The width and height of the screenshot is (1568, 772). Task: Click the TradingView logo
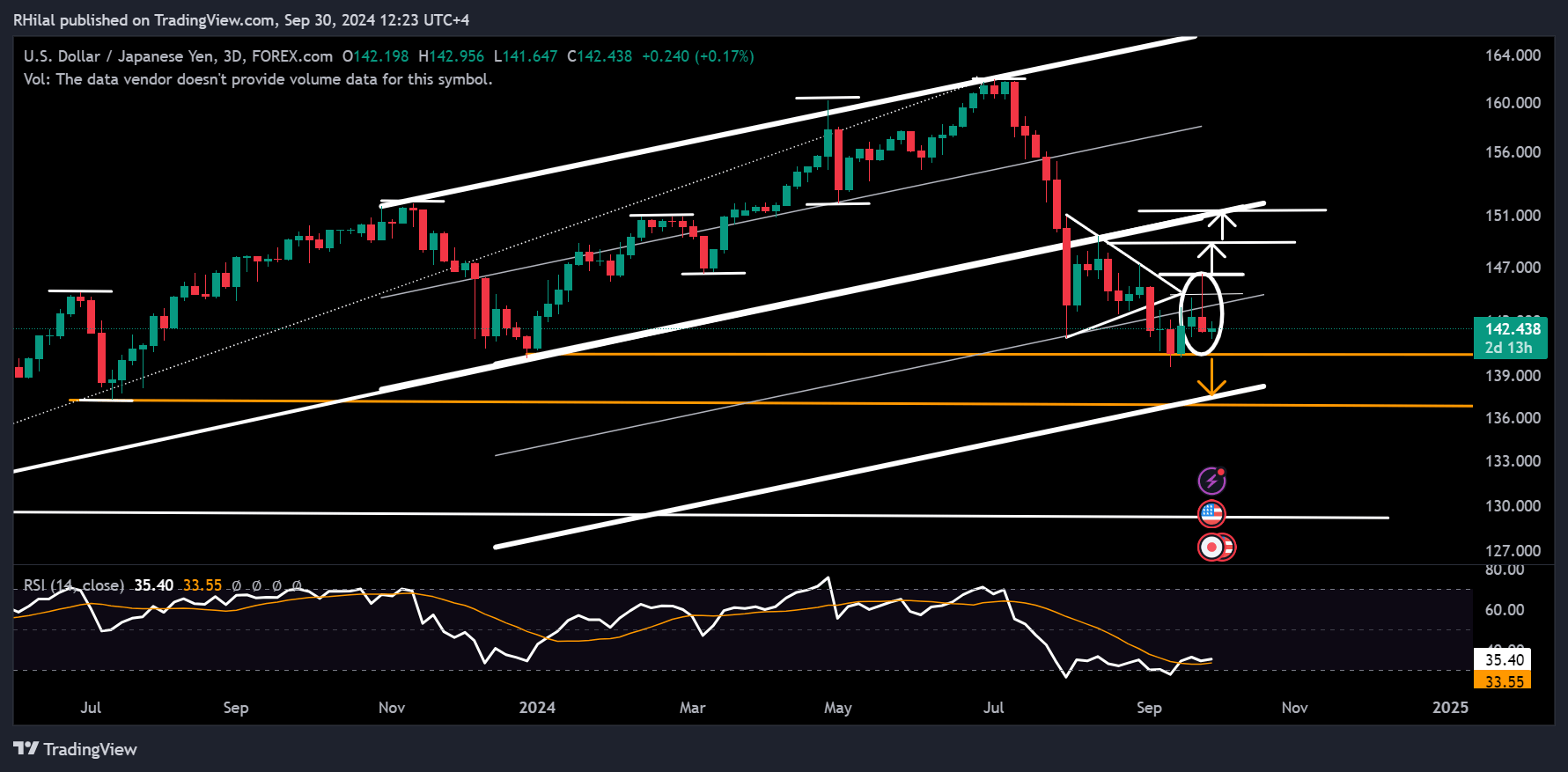pos(76,749)
